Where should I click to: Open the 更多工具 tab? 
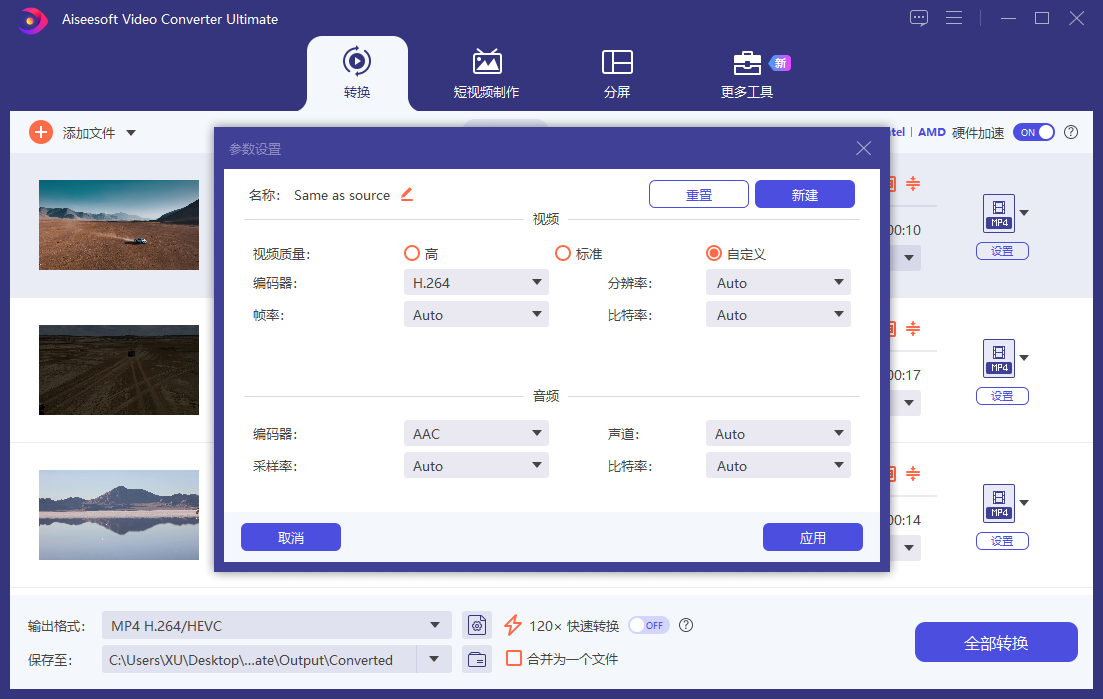coord(747,74)
